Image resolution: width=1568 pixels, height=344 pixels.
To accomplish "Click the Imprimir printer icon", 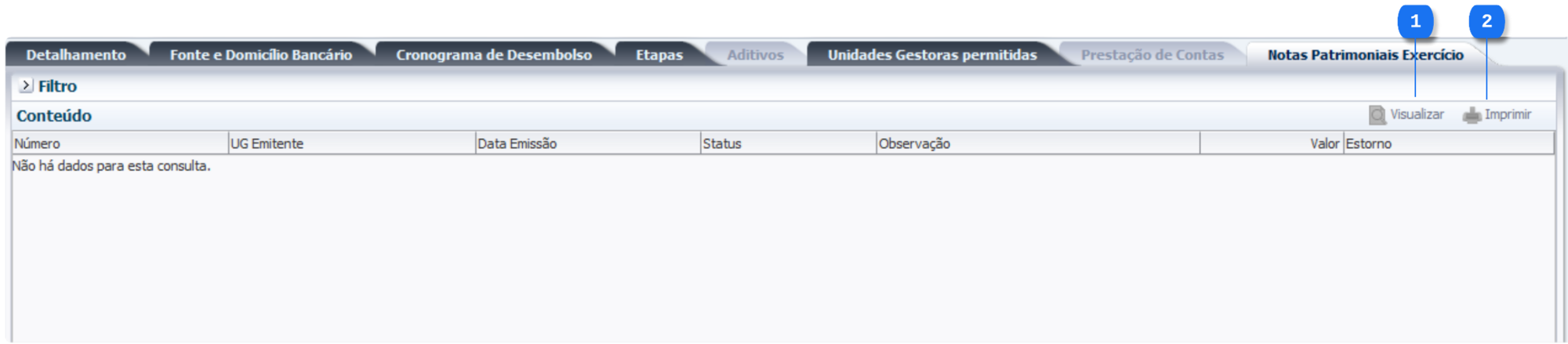I will 1472,115.
